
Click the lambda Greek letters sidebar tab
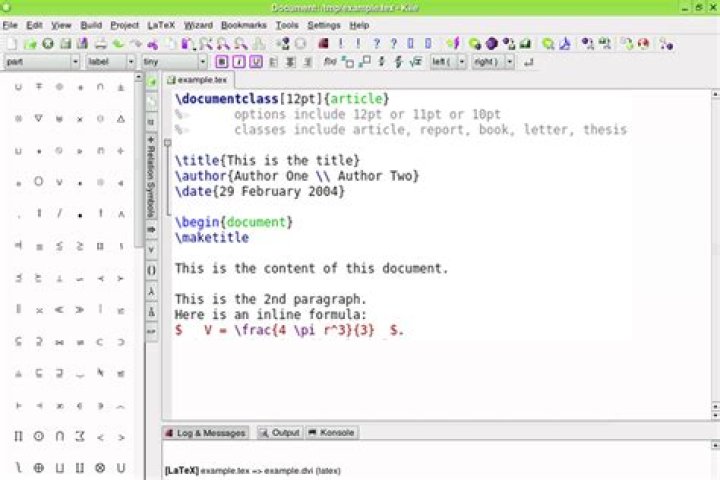click(x=151, y=291)
